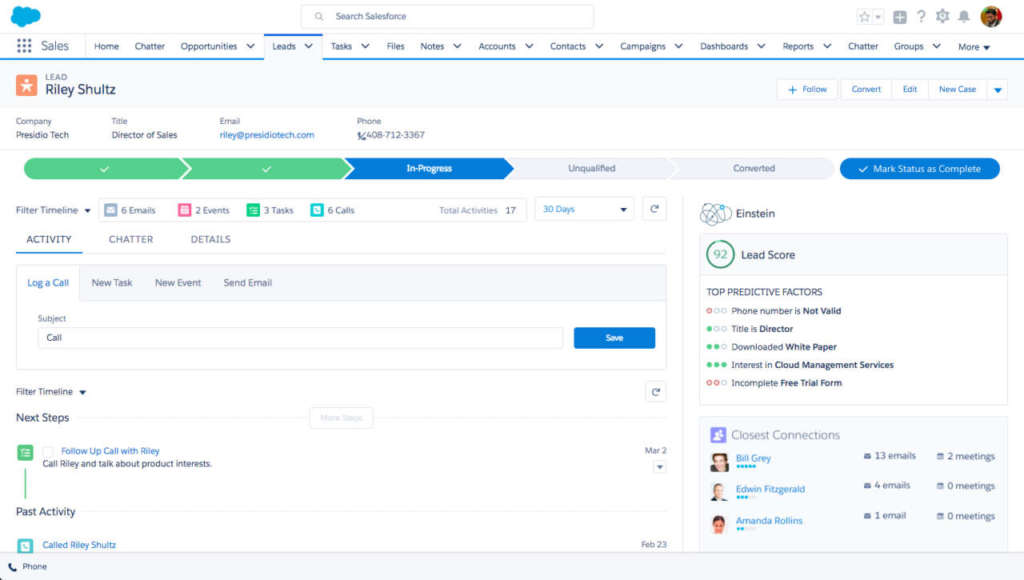Open the user profile avatar
This screenshot has width=1024, height=580.
990,17
